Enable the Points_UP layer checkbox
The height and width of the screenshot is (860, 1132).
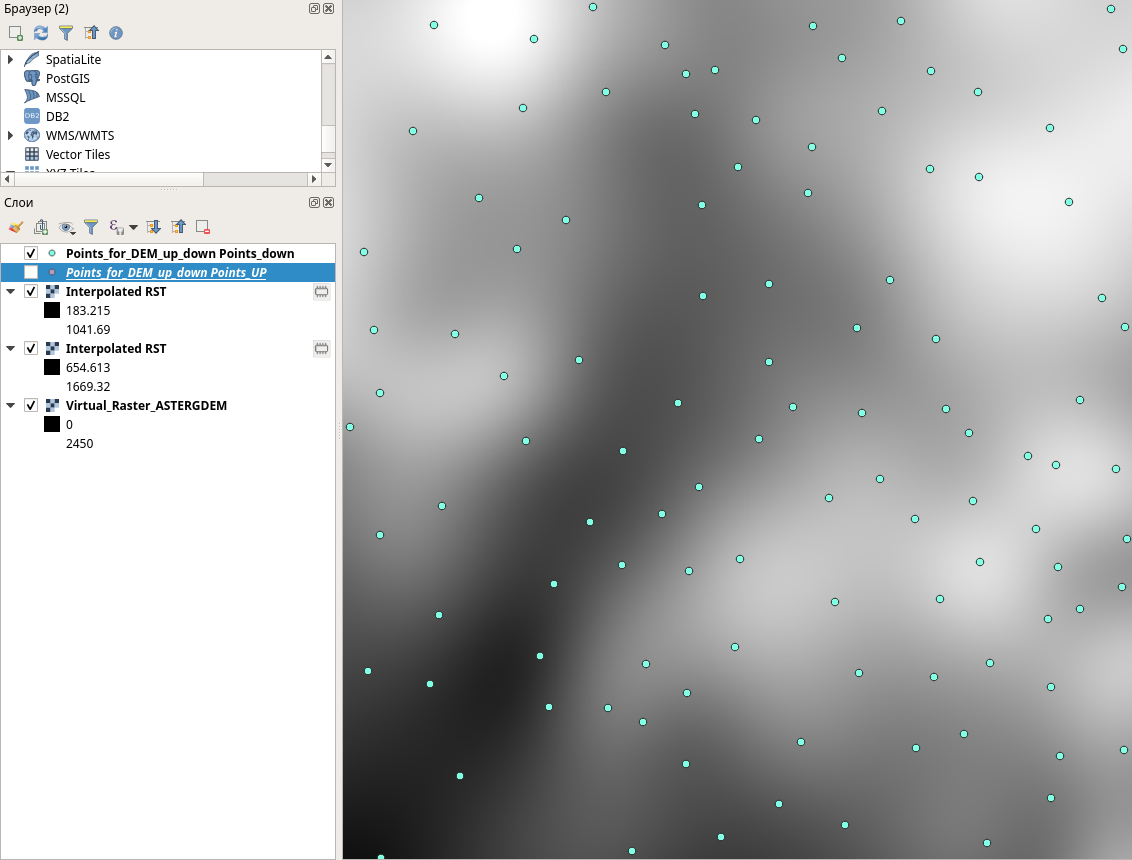click(x=31, y=273)
